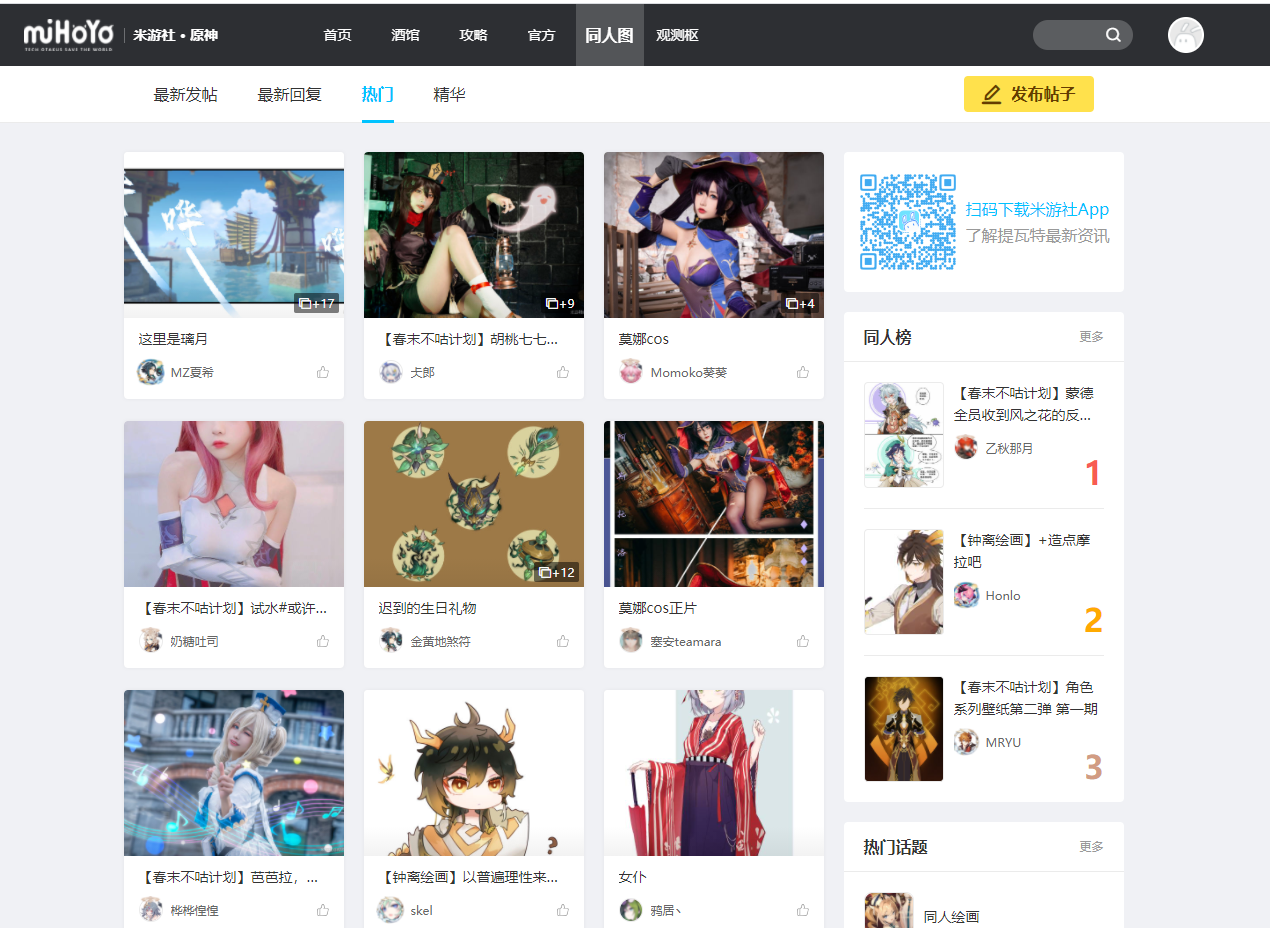Open 这里是璃月 harbor thumbnail
The image size is (1270, 928).
234,235
